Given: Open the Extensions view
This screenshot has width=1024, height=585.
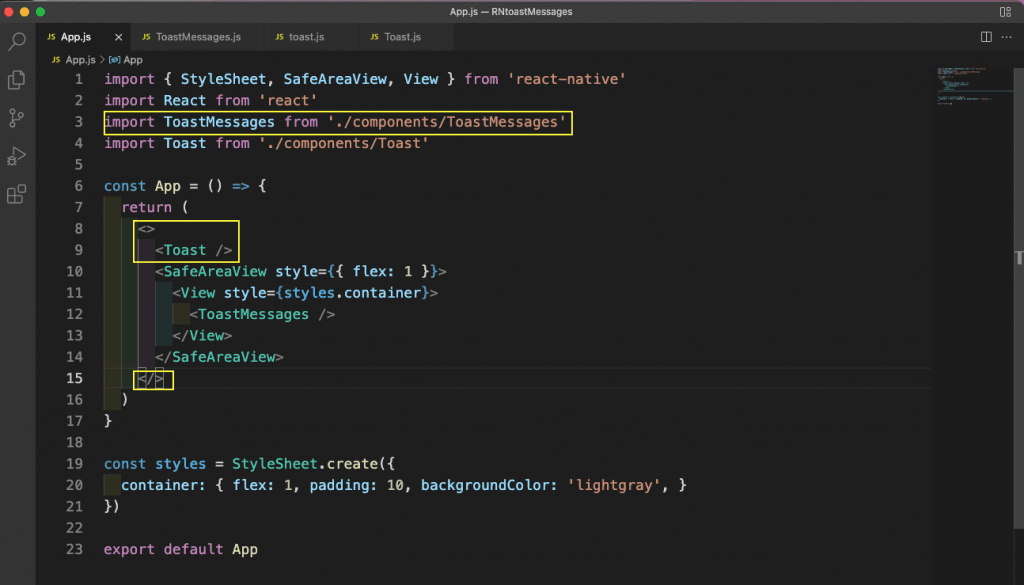Looking at the screenshot, I should 17,195.
